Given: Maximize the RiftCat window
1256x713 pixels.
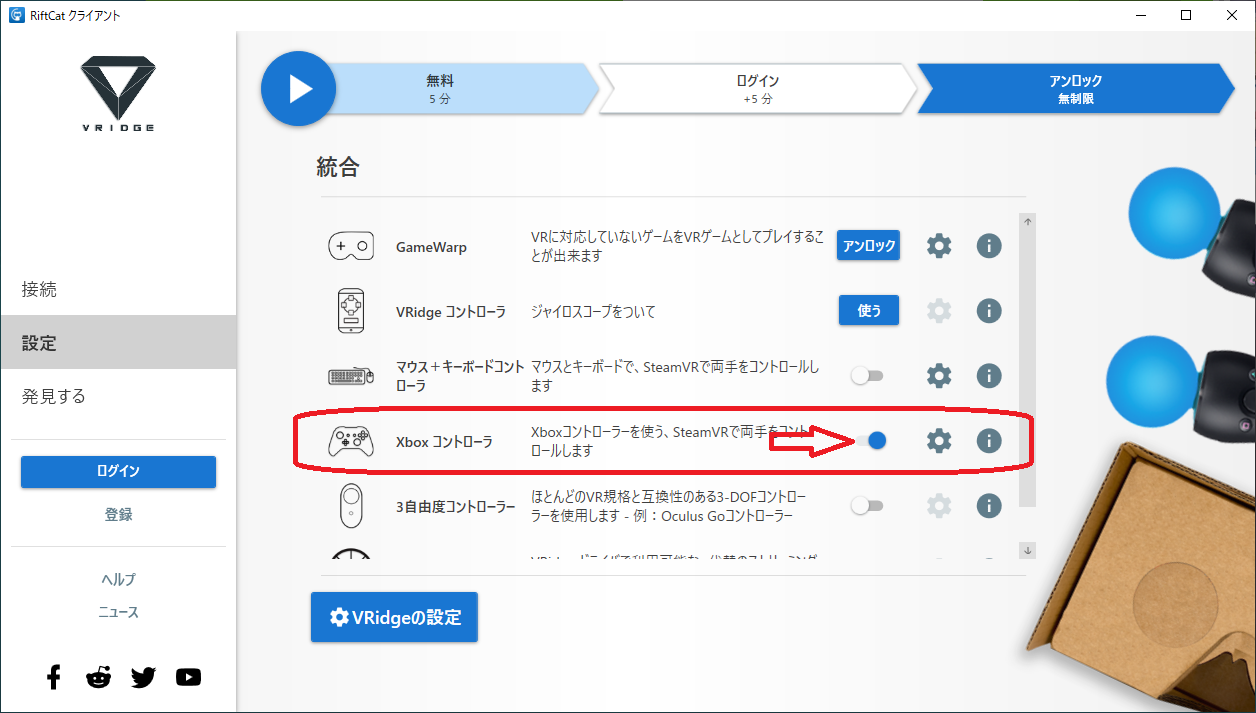Looking at the screenshot, I should click(1185, 15).
